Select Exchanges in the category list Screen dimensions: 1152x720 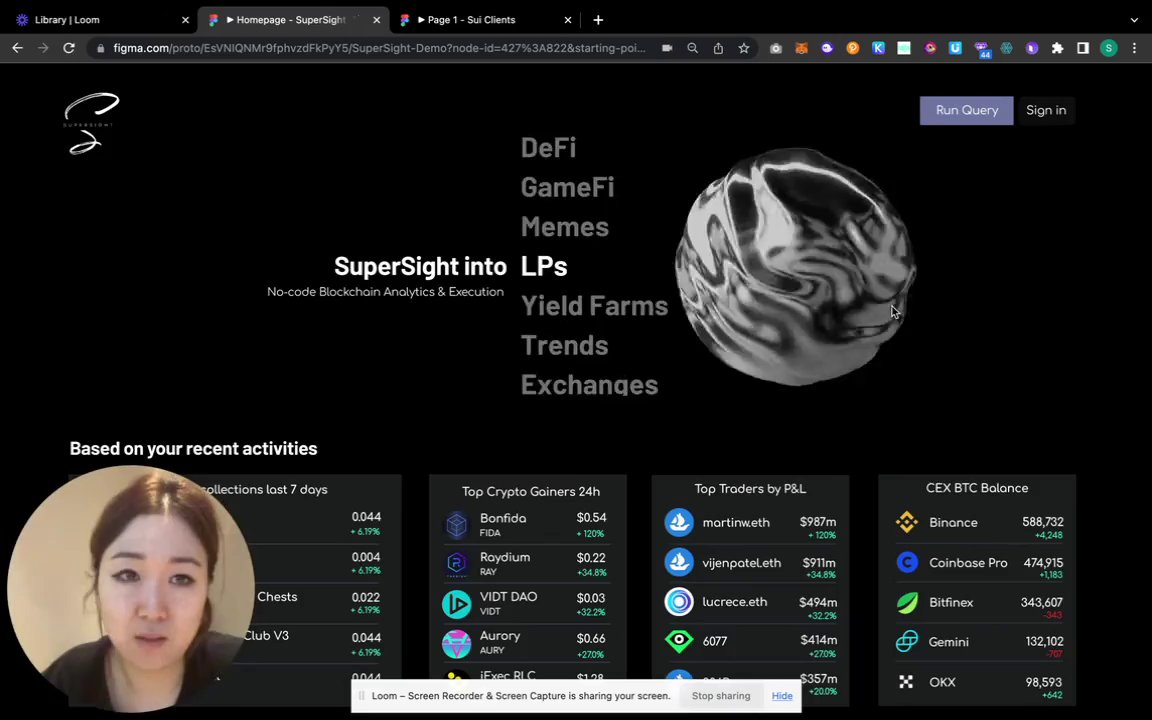589,384
